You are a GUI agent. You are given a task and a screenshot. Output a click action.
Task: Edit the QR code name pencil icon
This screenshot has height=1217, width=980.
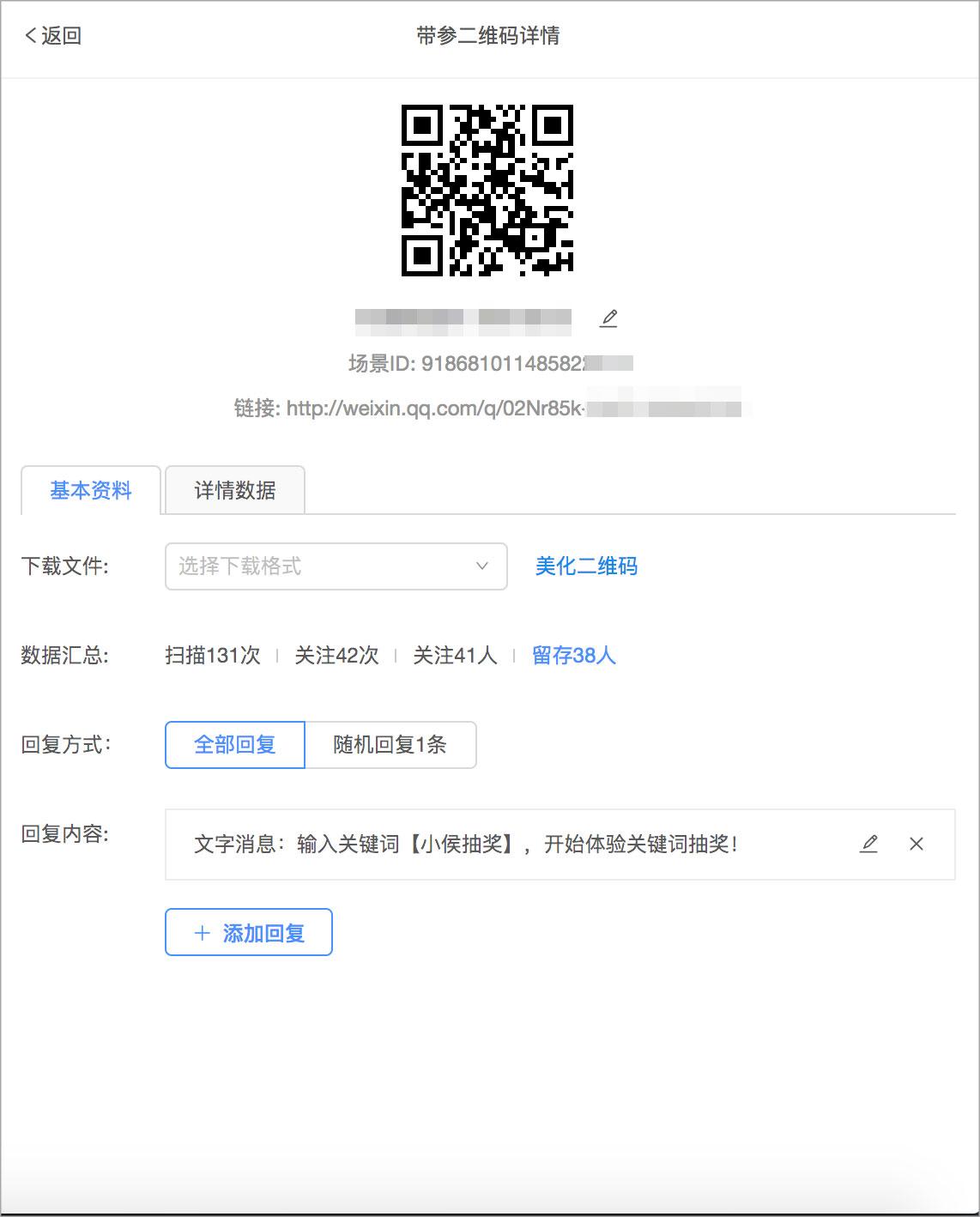click(608, 318)
